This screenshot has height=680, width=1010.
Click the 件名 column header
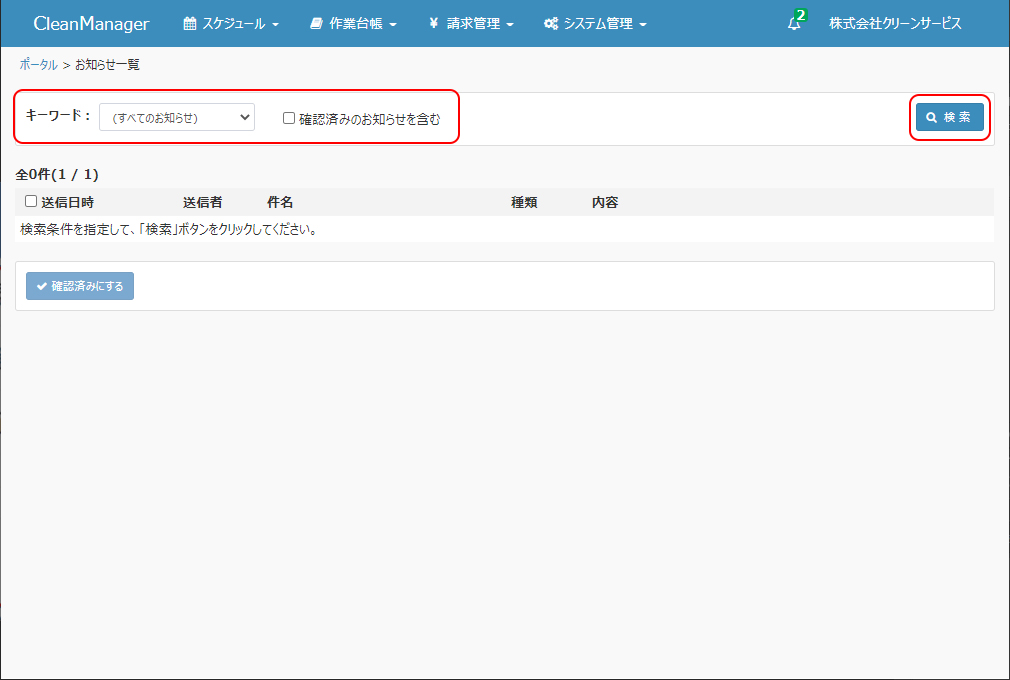[280, 202]
